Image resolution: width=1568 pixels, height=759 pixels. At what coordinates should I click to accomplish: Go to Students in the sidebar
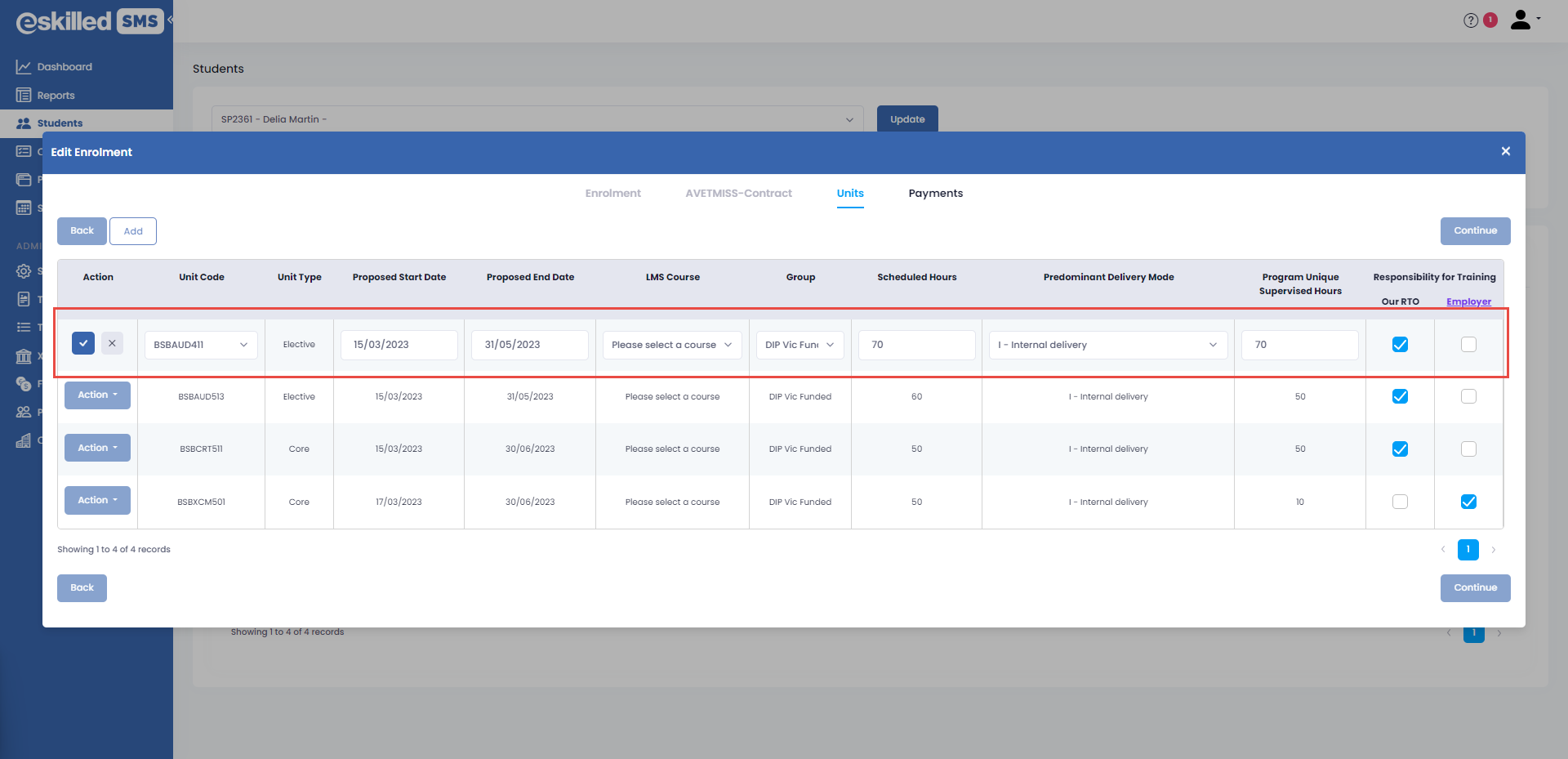click(60, 123)
